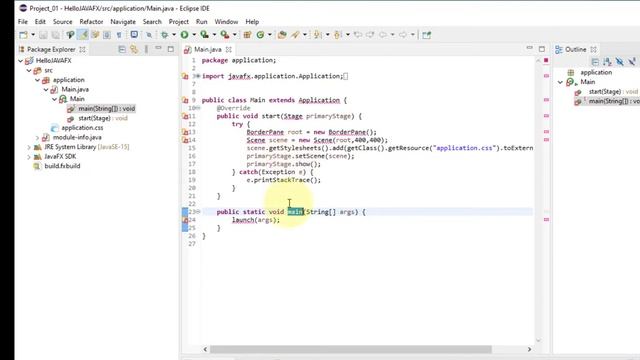
Task: Click Collapse All in Package Explorer
Action: coord(122,49)
